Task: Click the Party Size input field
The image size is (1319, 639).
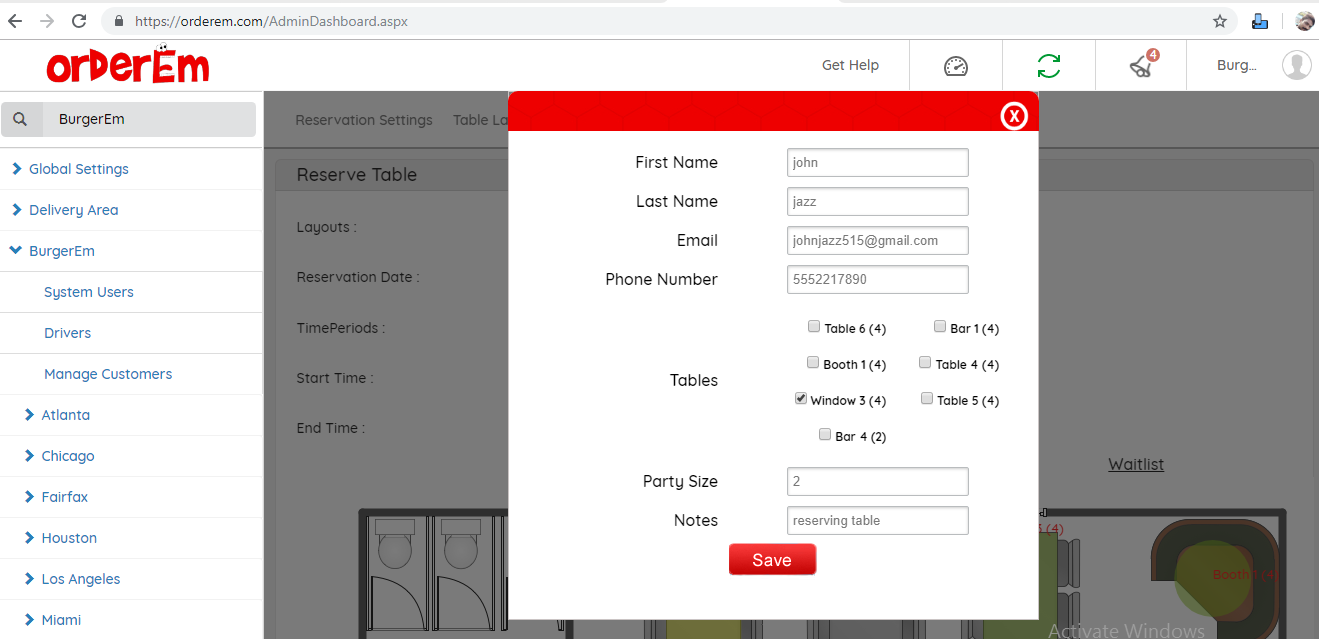Action: click(877, 481)
